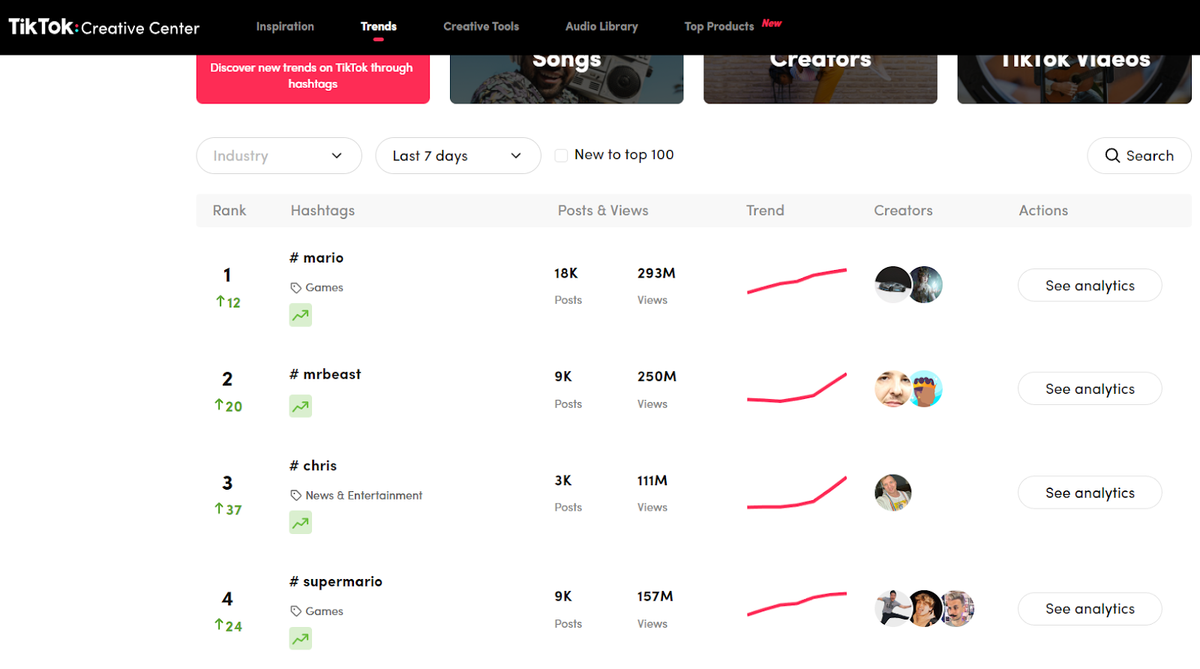Click the News & Entertainment tag icon
Image resolution: width=1200 pixels, height=669 pixels.
296,496
